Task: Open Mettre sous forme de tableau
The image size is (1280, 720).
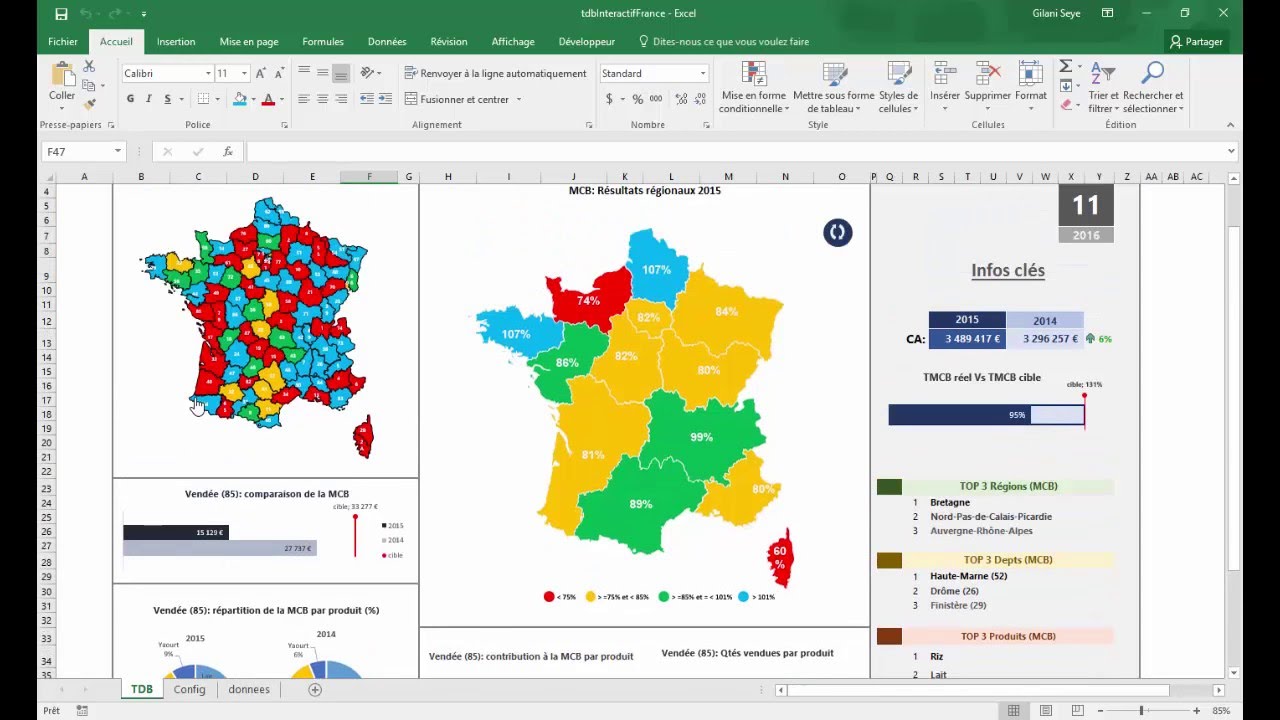Action: (834, 87)
